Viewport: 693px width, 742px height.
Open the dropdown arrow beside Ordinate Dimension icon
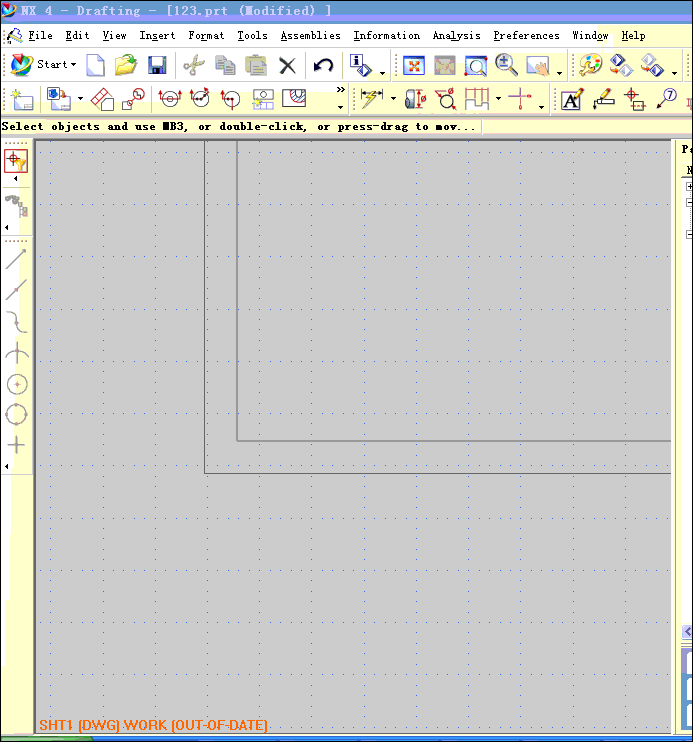498,98
